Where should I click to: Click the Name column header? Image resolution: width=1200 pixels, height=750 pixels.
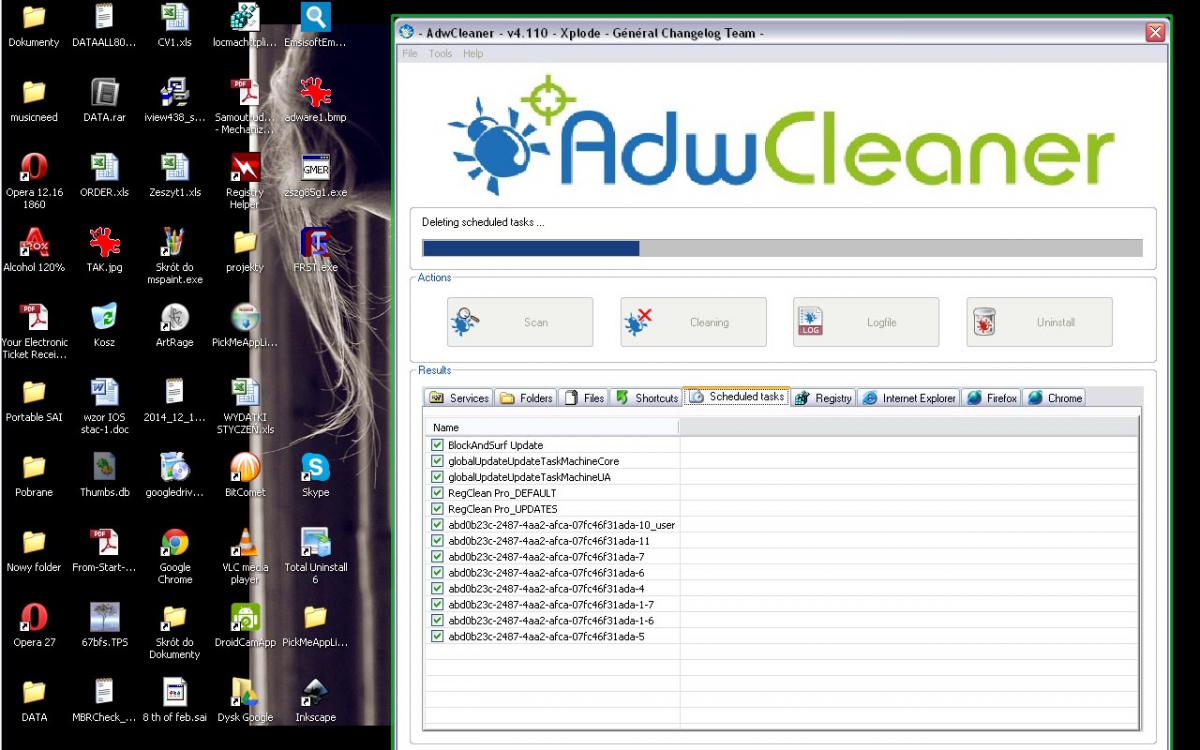(x=553, y=428)
